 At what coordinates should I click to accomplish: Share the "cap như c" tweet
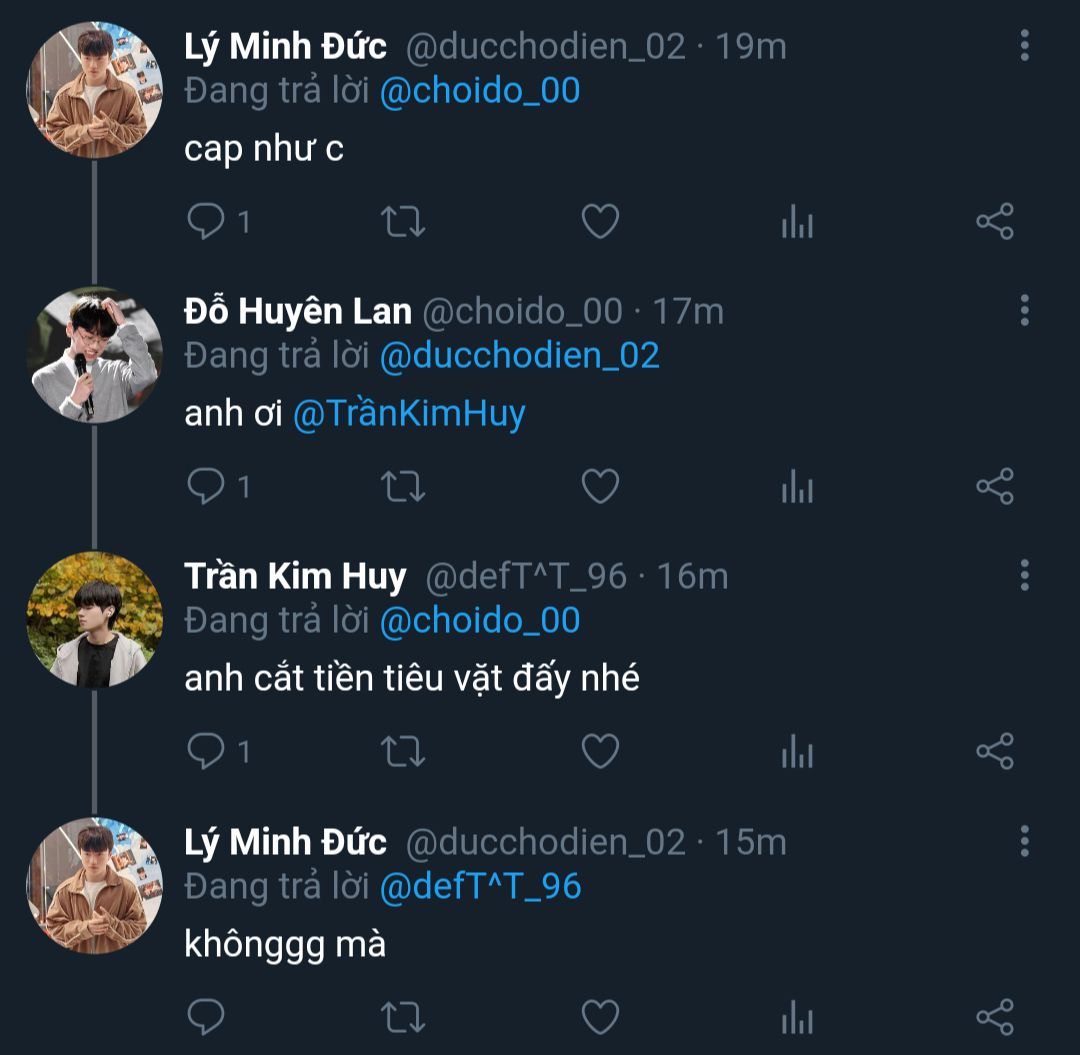click(x=995, y=221)
